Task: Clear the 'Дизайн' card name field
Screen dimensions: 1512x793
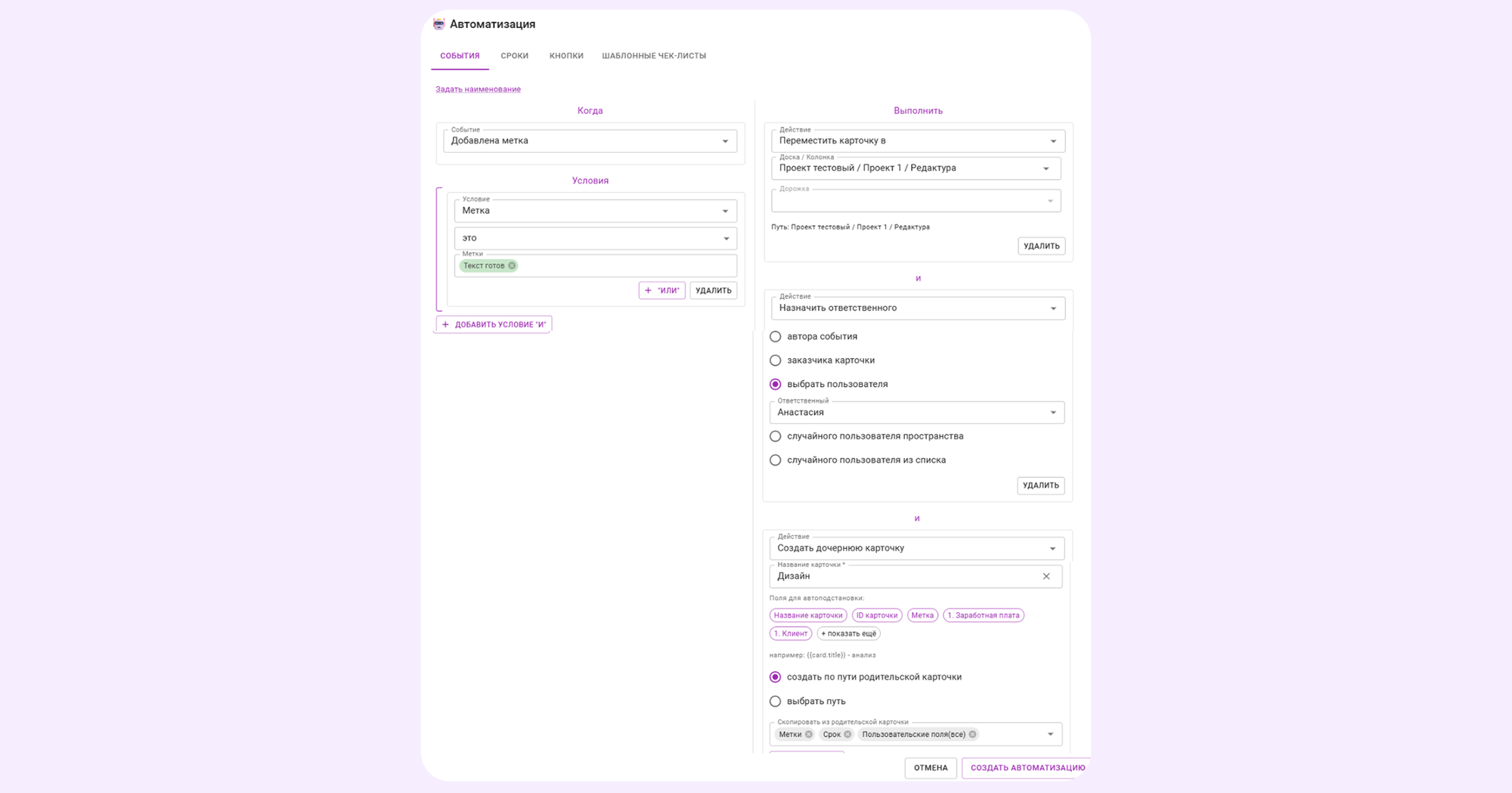Action: point(1046,577)
